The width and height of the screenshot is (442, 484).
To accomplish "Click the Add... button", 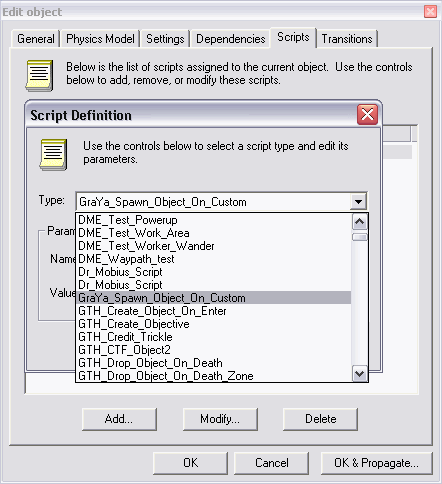I will point(119,419).
